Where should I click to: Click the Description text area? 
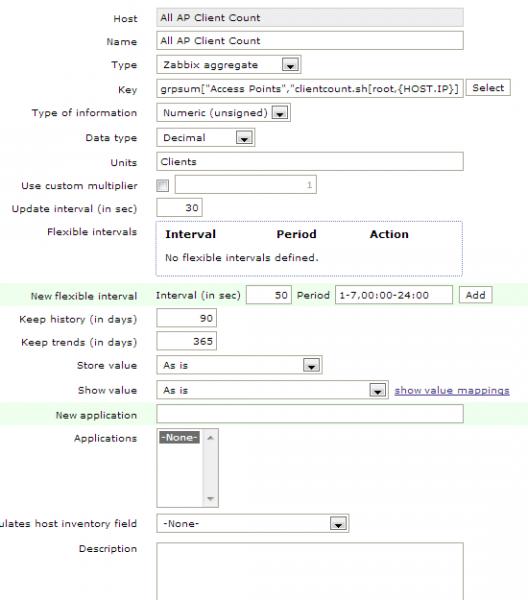coord(310,571)
